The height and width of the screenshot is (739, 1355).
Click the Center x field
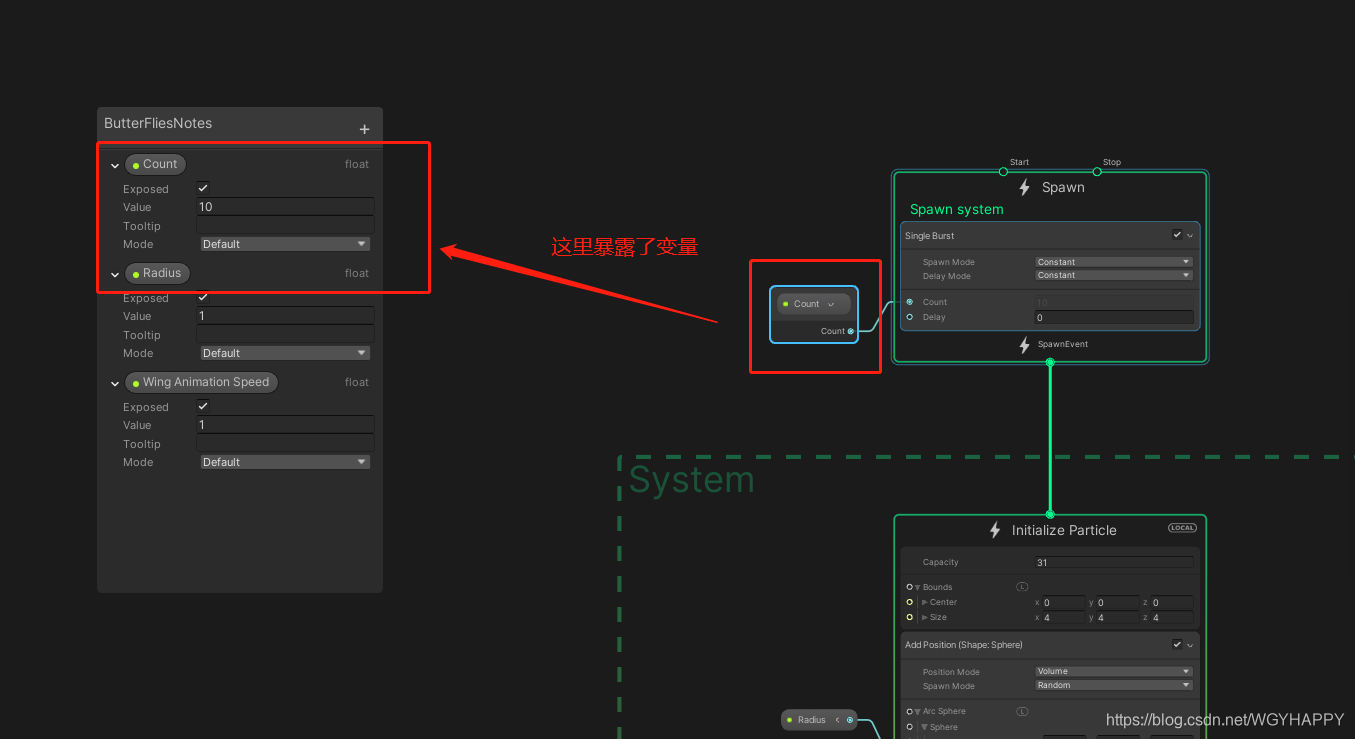[1064, 603]
